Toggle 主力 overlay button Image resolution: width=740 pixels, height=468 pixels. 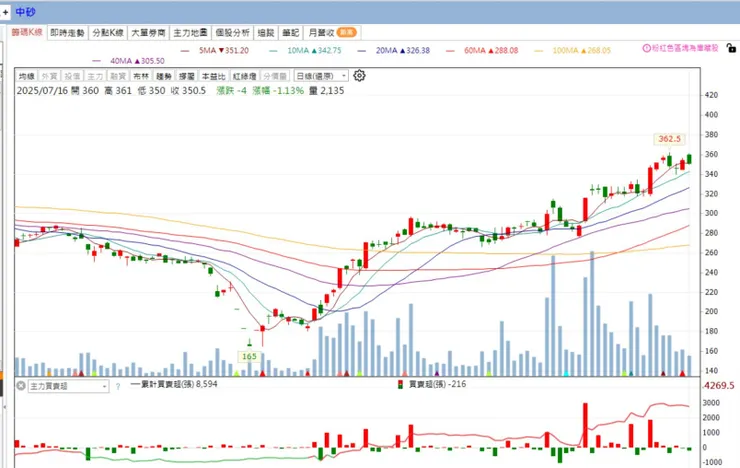95,76
